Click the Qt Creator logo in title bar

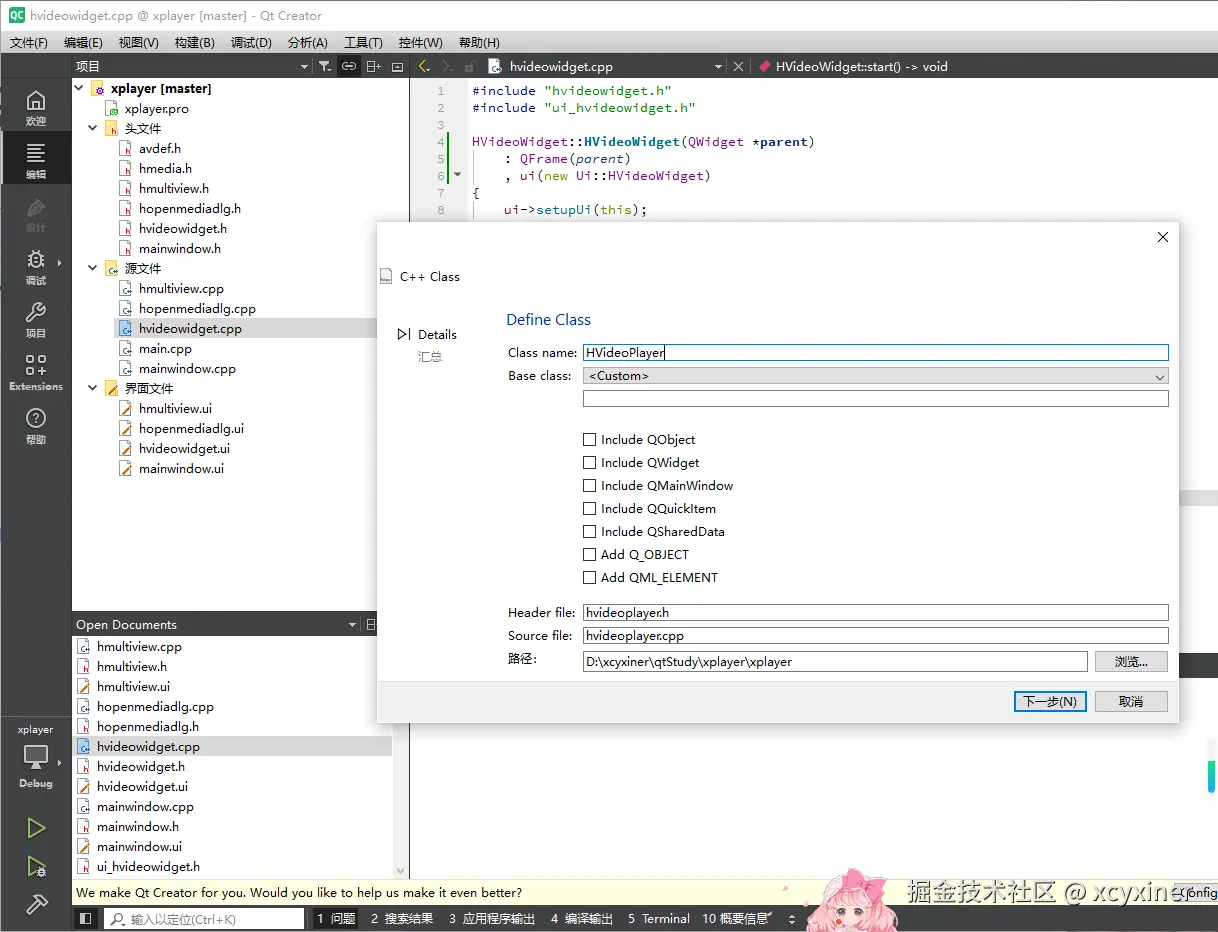(15, 15)
